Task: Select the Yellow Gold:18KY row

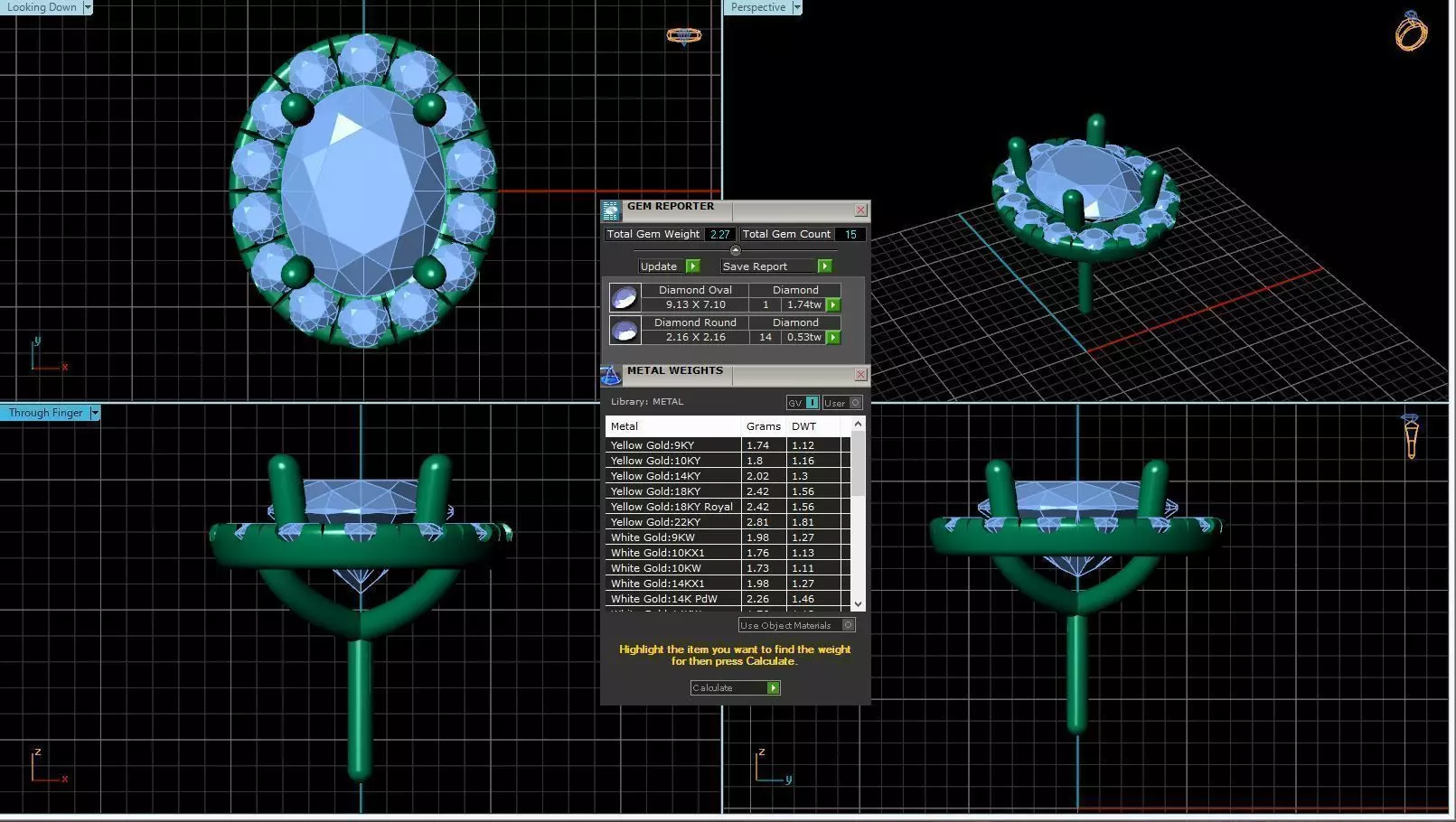Action: coord(728,491)
